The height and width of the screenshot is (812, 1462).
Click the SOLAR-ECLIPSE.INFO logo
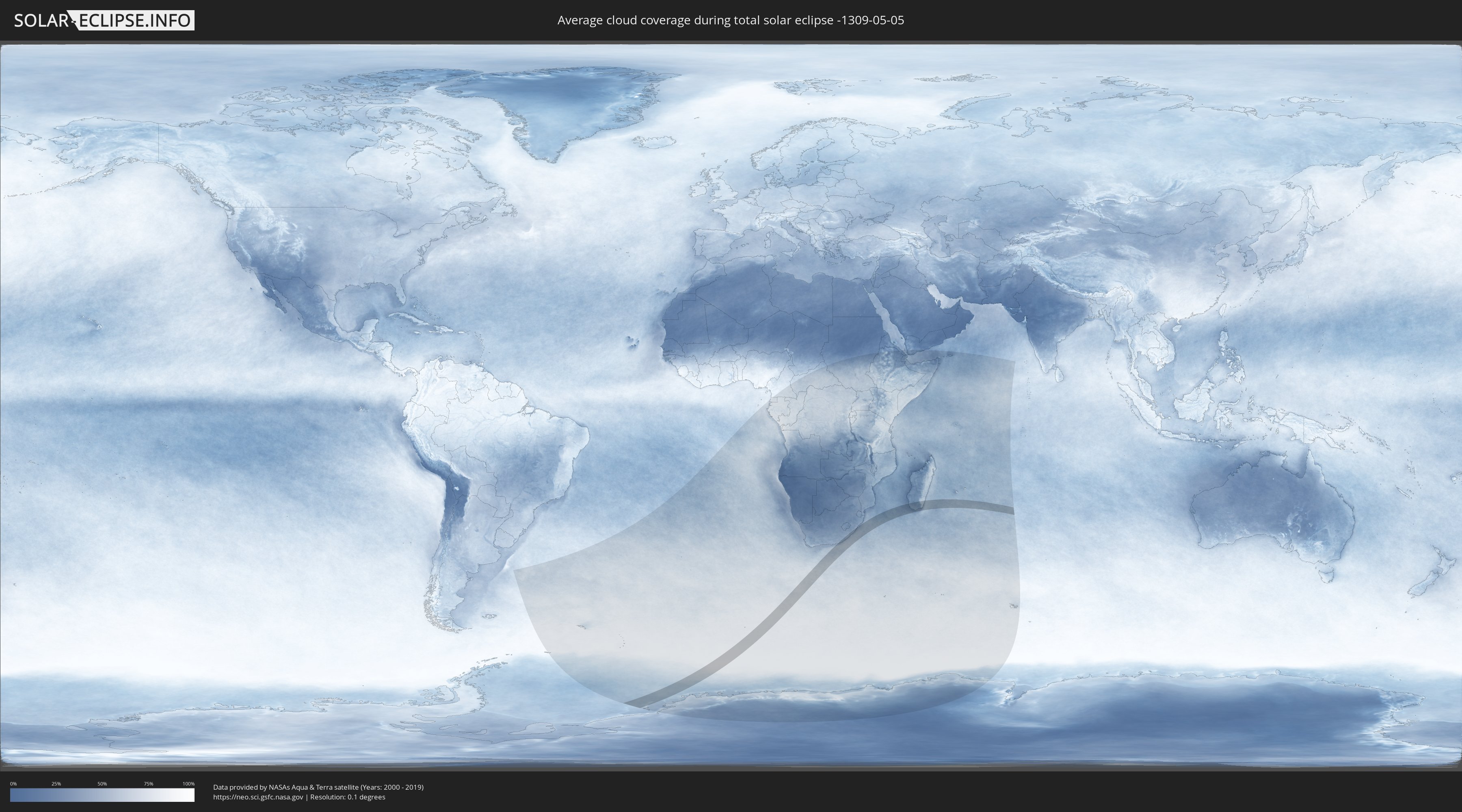(x=104, y=20)
